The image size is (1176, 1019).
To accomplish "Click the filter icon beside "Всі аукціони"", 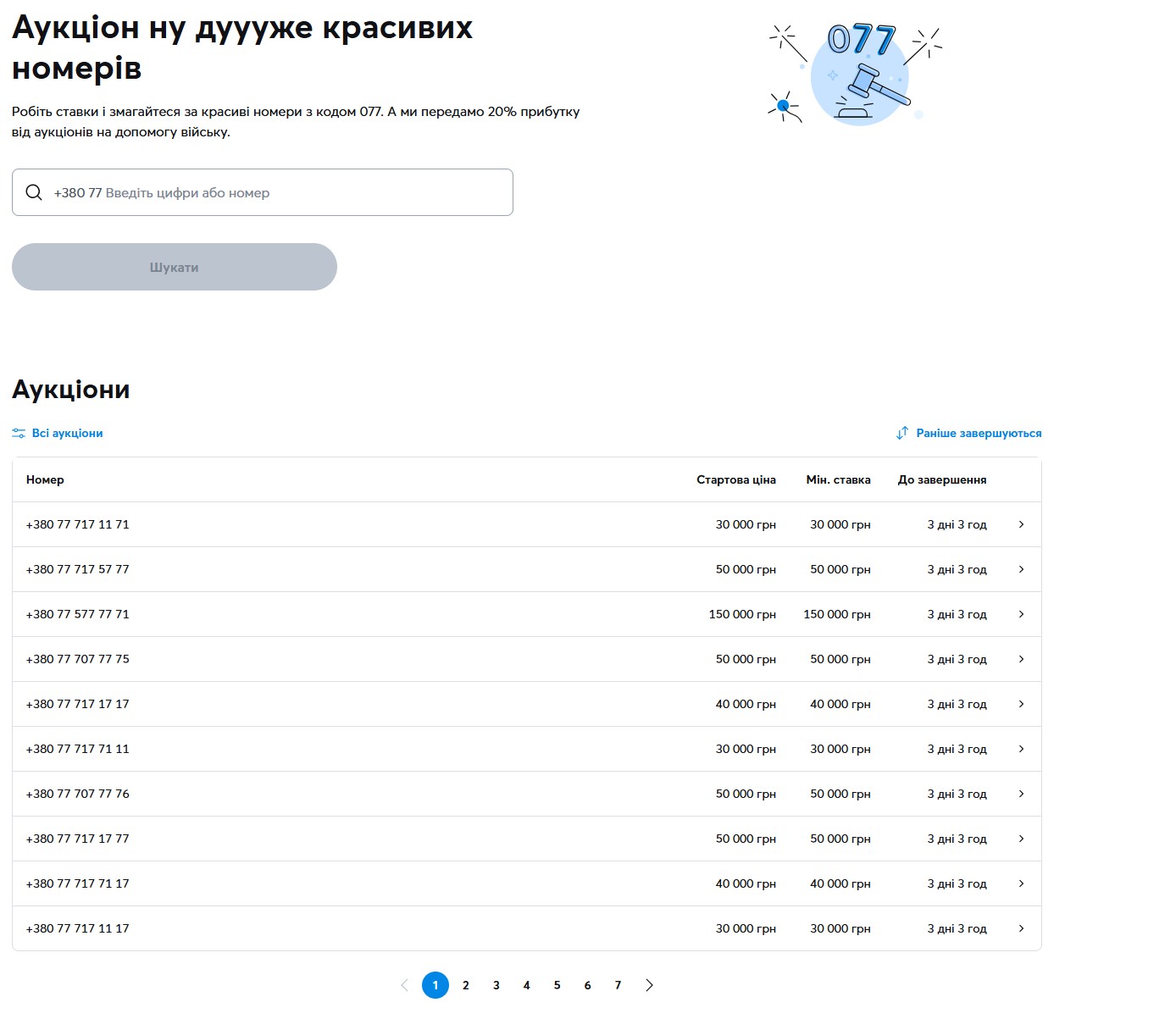I will tap(19, 433).
